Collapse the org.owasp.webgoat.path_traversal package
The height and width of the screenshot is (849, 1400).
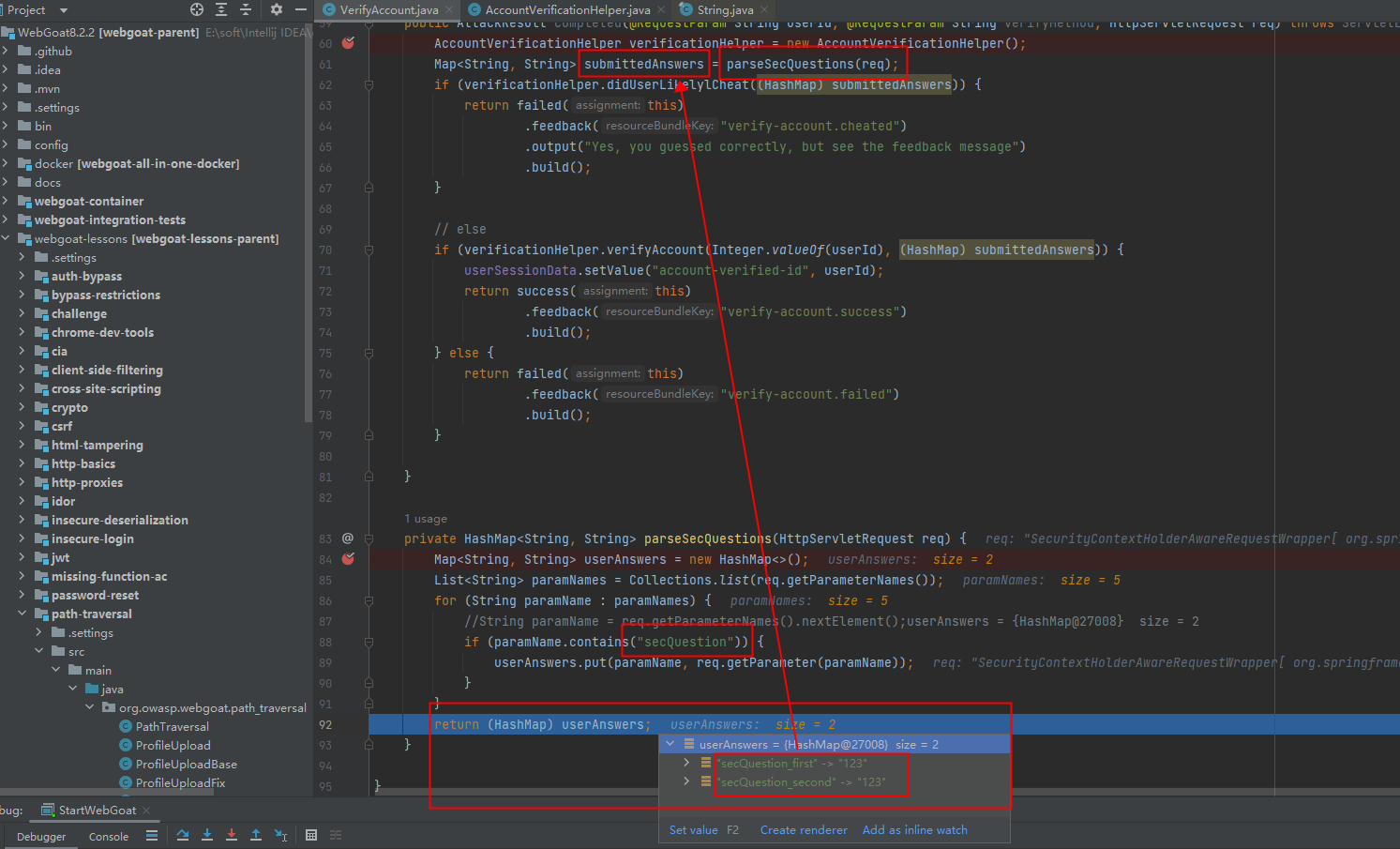(90, 707)
